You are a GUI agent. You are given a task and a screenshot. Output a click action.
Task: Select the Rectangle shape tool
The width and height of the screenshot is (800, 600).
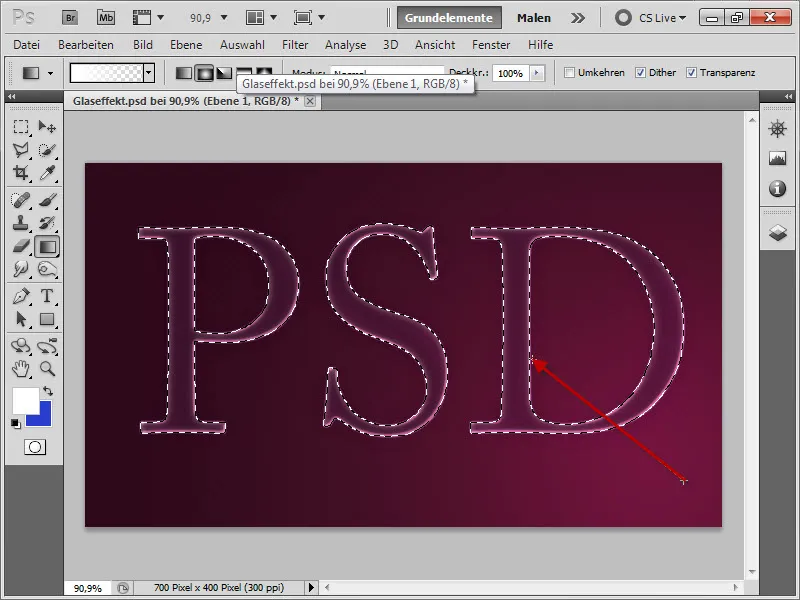point(47,319)
